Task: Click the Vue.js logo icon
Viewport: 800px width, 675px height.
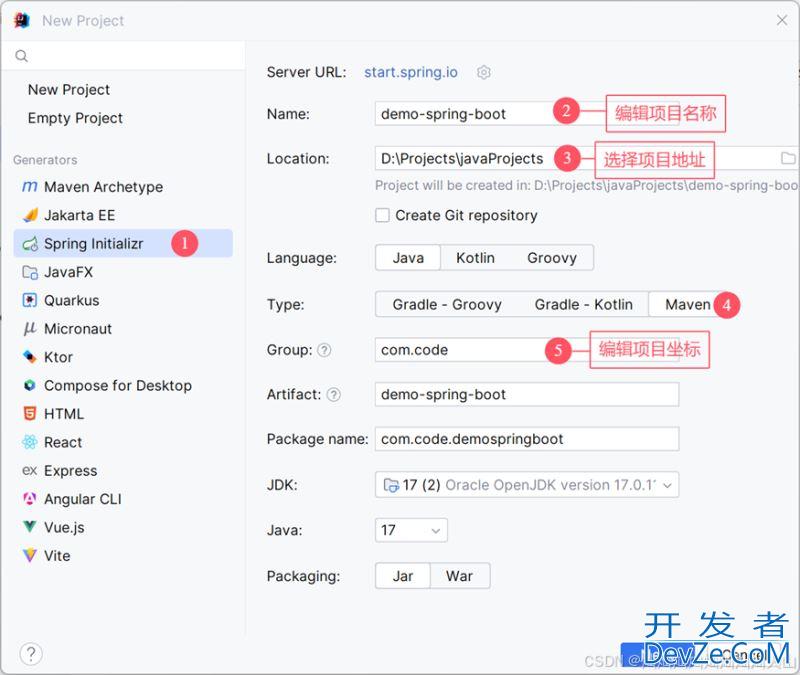Action: (30, 527)
